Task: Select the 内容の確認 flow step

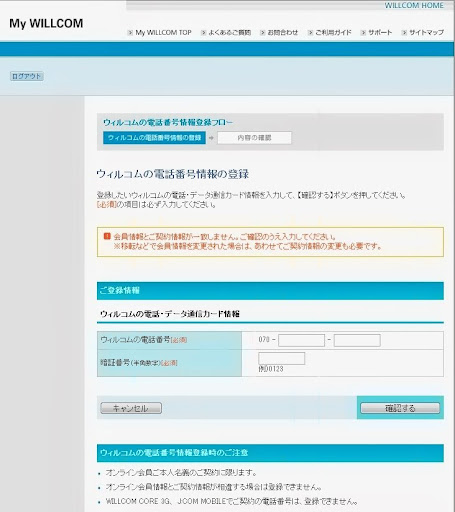Action: click(x=254, y=138)
